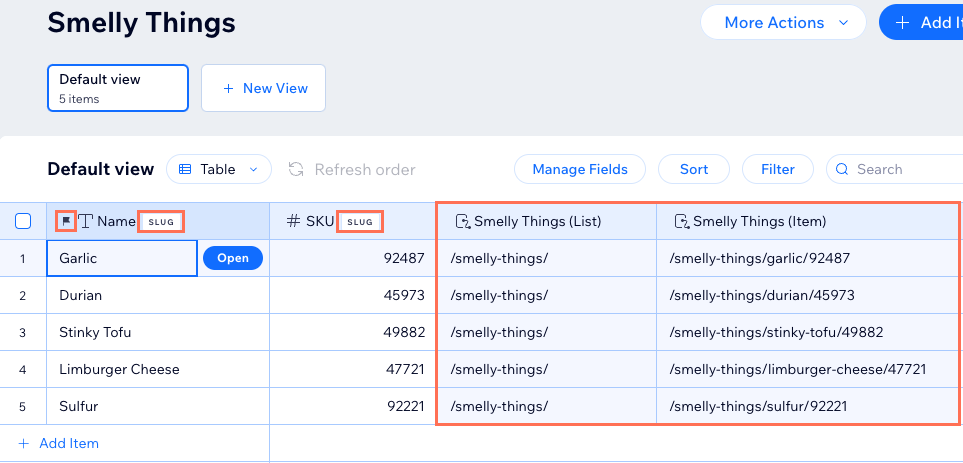Click the search magnifier icon

(x=843, y=170)
